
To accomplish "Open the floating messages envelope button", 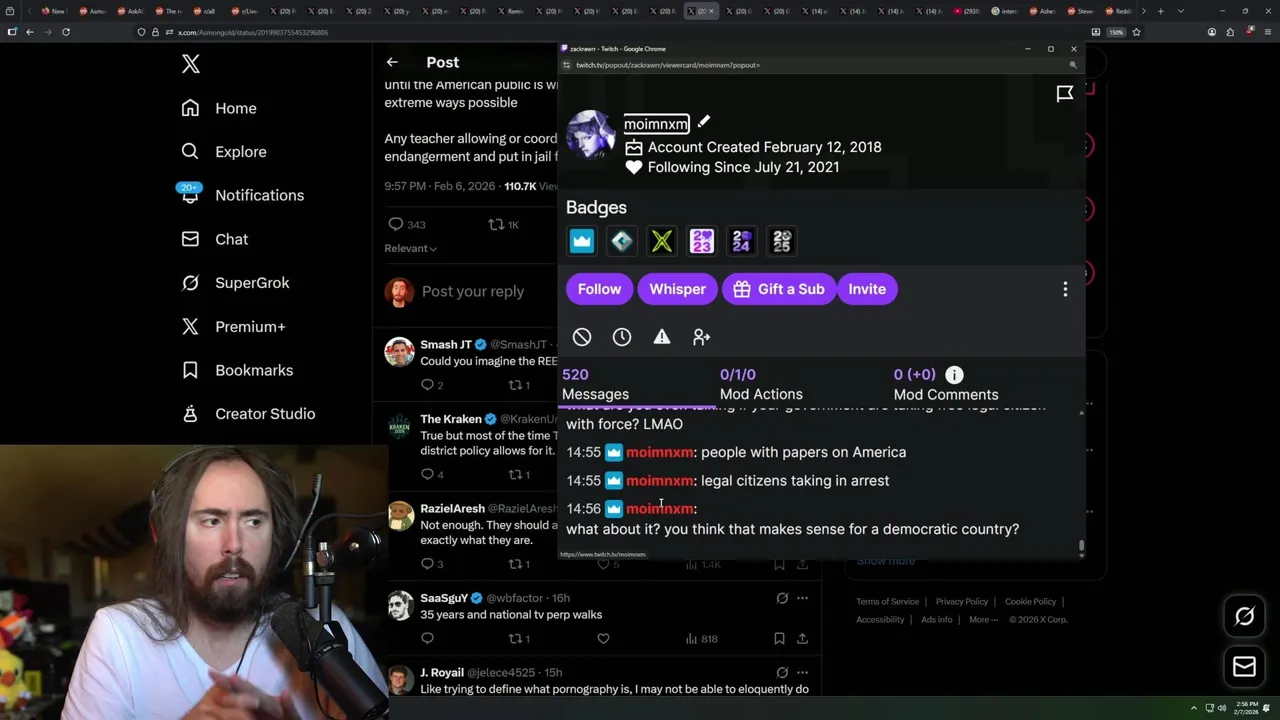I will coord(1244,666).
